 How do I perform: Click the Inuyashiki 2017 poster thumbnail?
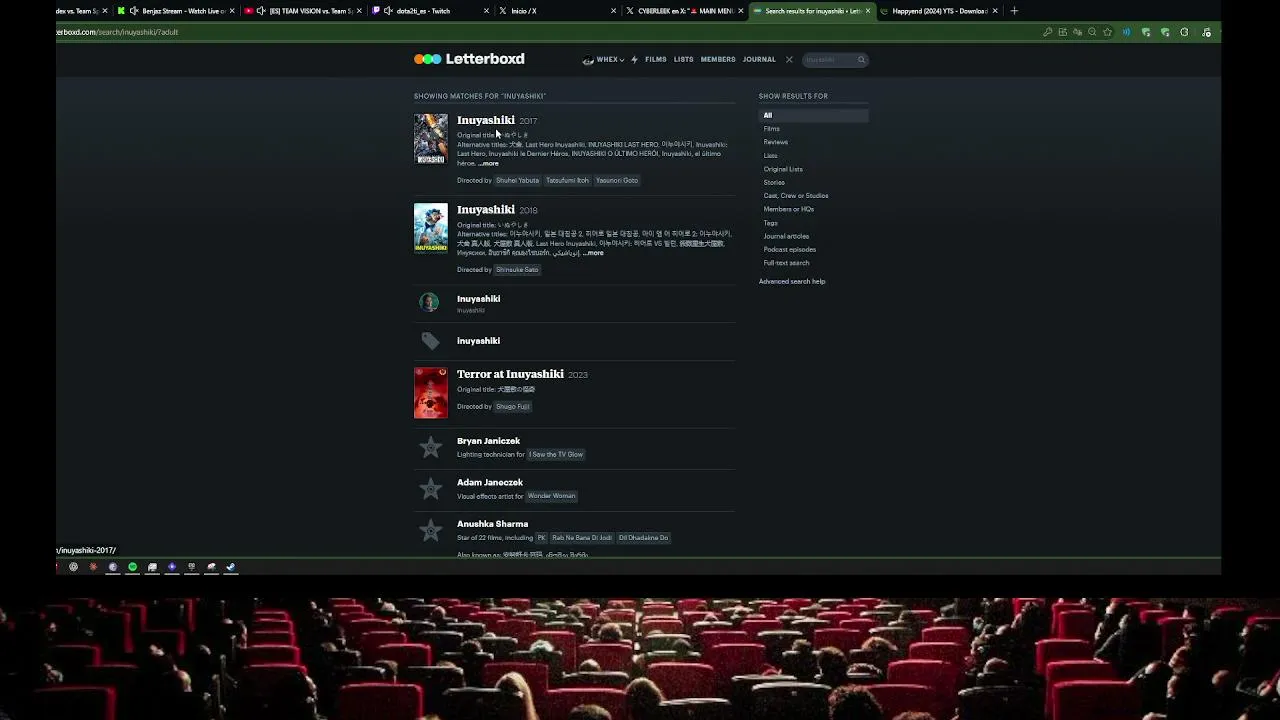pos(431,139)
